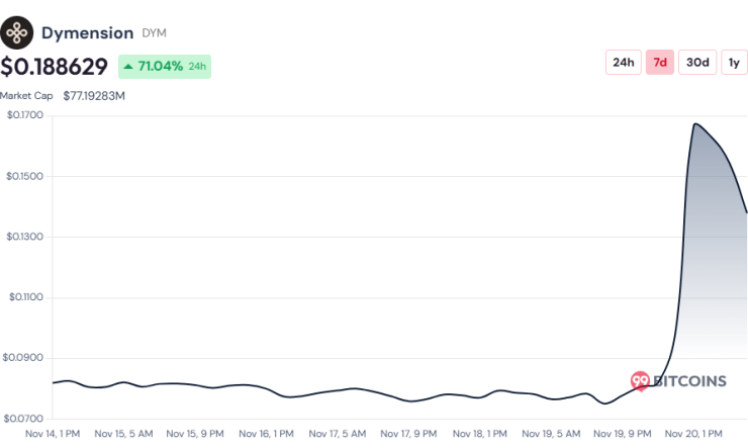Click the 71.04% change badge
The width and height of the screenshot is (748, 448).
click(165, 67)
